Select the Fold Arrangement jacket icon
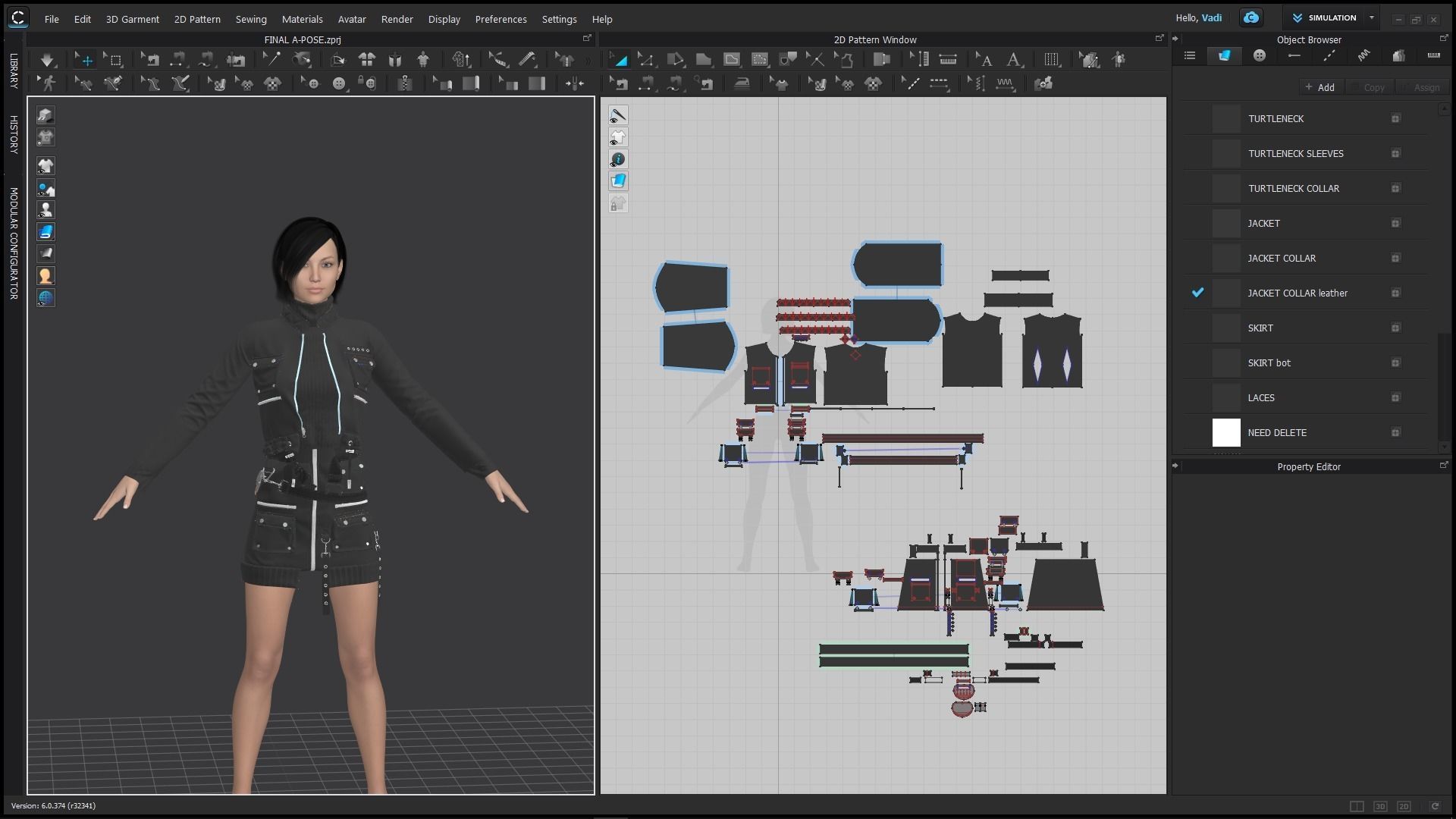The height and width of the screenshot is (819, 1456). tap(394, 59)
